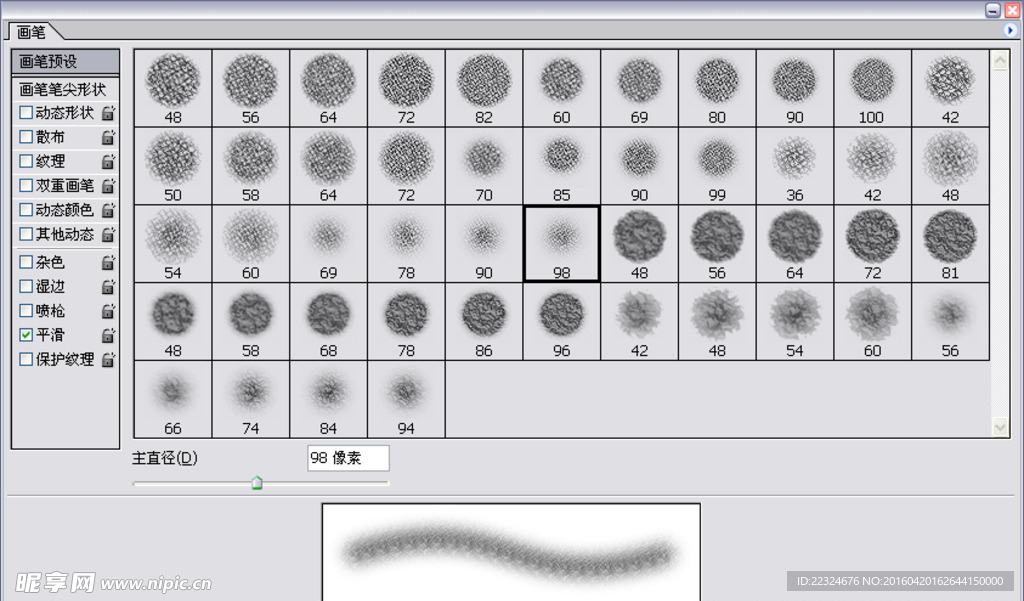Click the lock icon next to 动态颜色
The height and width of the screenshot is (601, 1024).
(108, 210)
